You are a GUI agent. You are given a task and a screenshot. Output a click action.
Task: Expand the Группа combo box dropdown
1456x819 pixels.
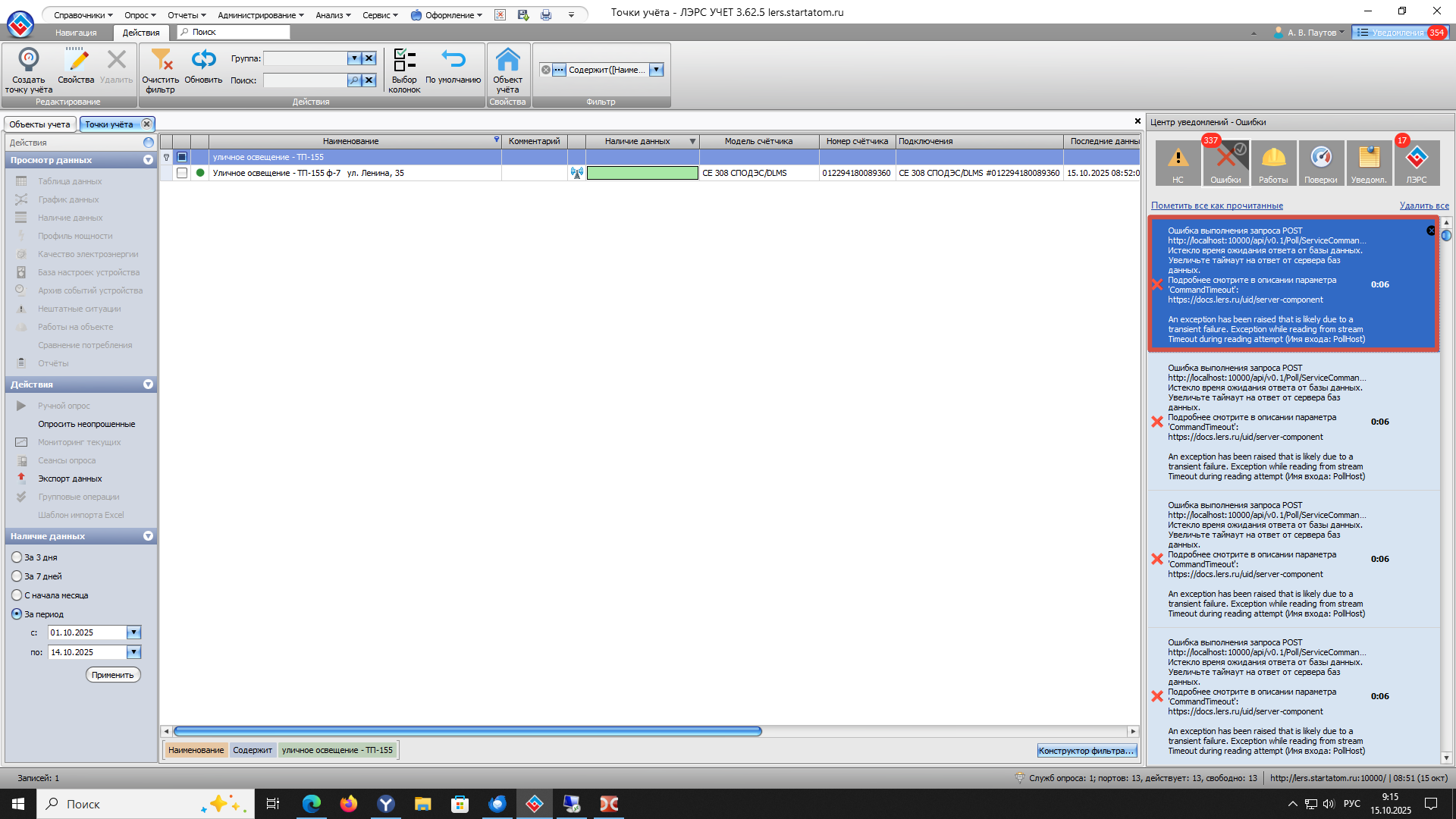(354, 58)
